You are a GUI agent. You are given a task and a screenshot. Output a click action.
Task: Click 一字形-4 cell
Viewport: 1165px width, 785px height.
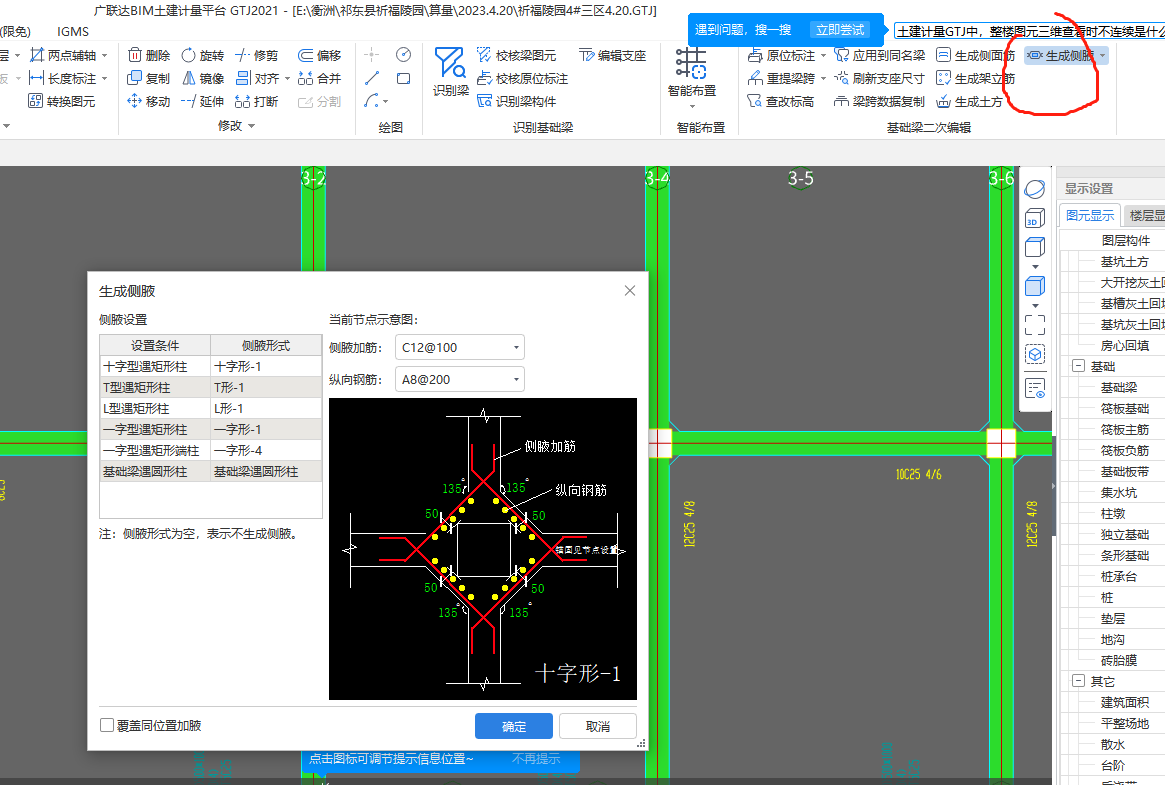(266, 451)
